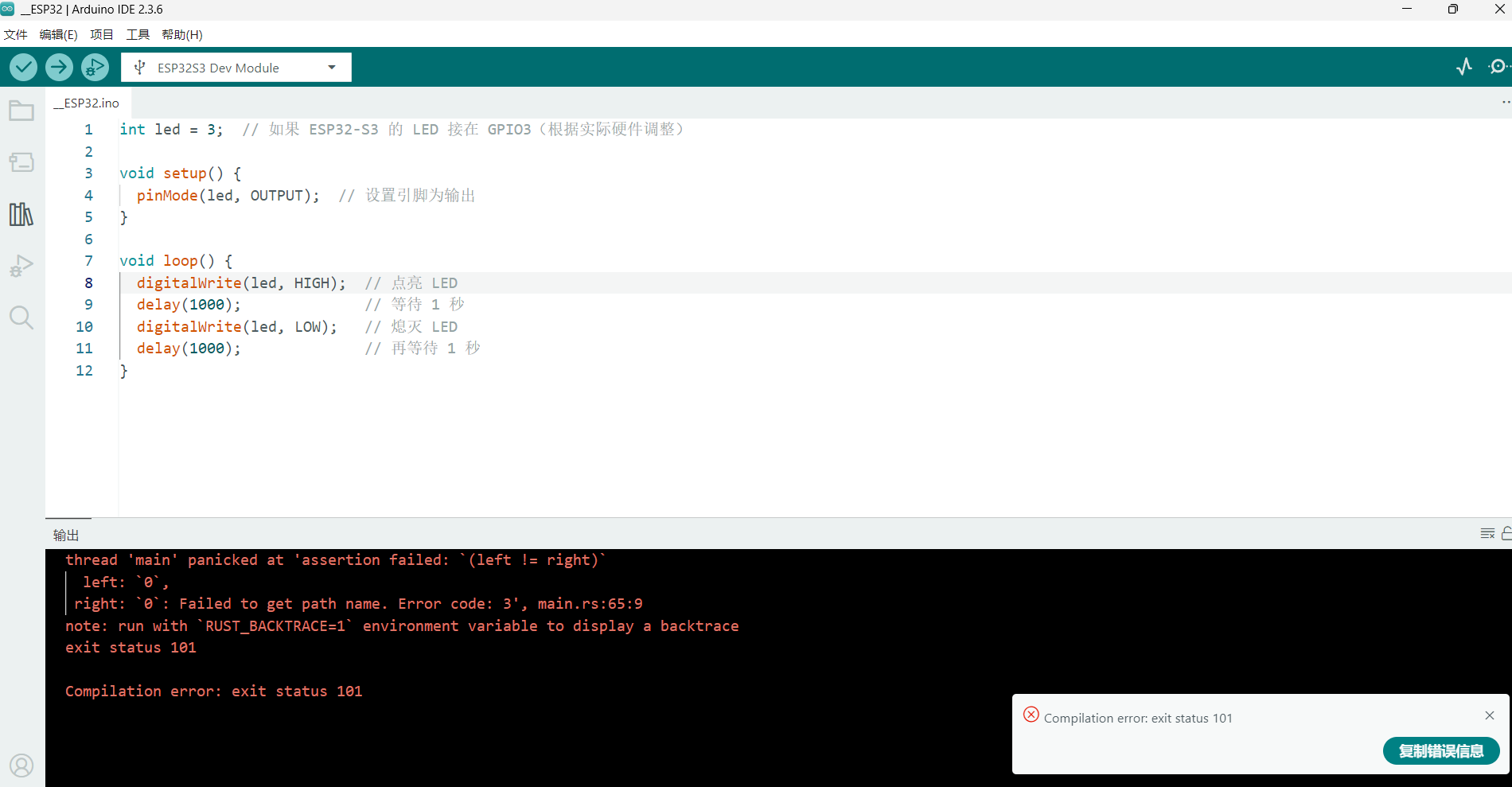Open the Library Manager panel

coord(21,214)
